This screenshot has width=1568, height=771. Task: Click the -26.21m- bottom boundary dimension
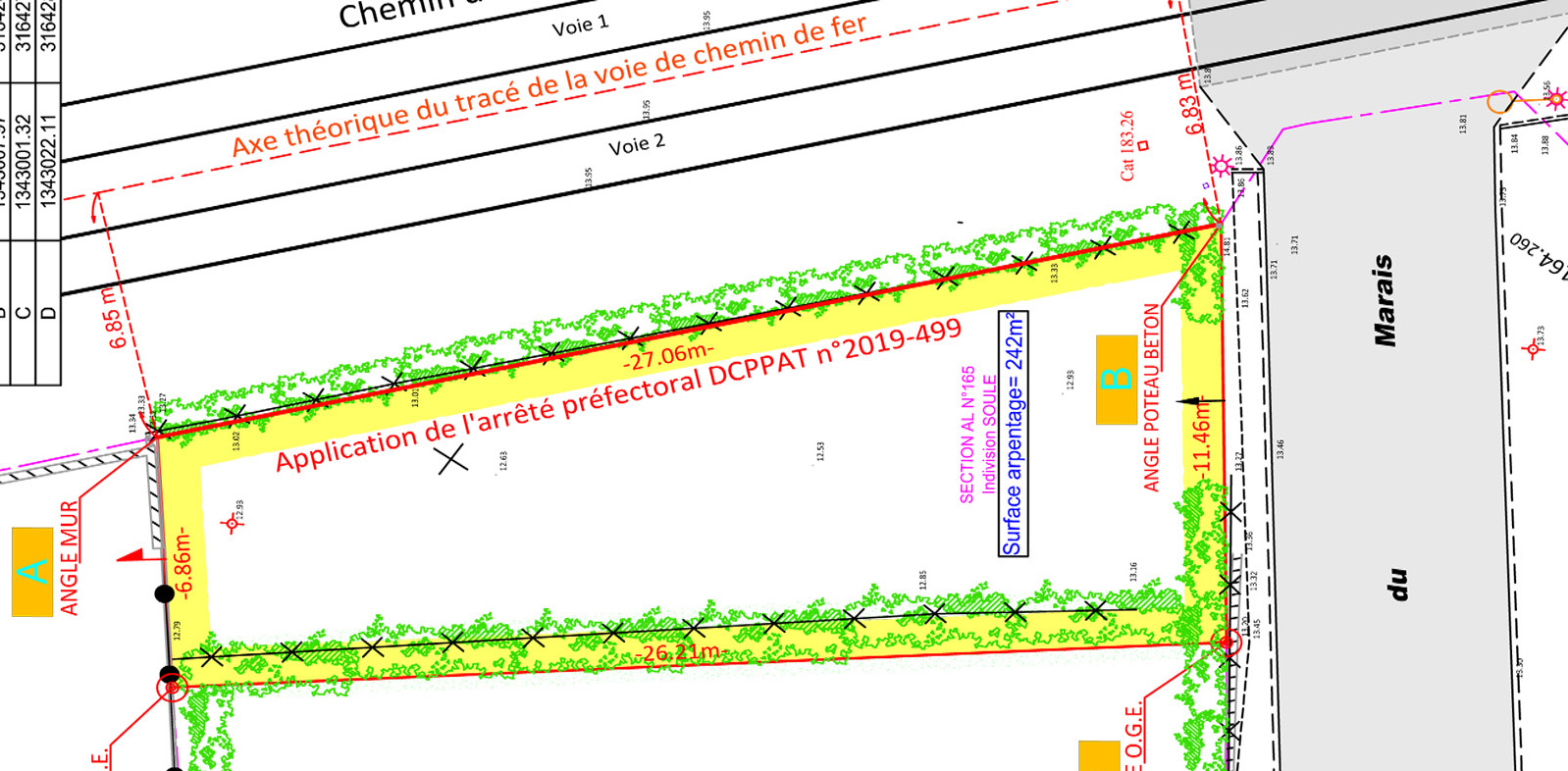681,653
